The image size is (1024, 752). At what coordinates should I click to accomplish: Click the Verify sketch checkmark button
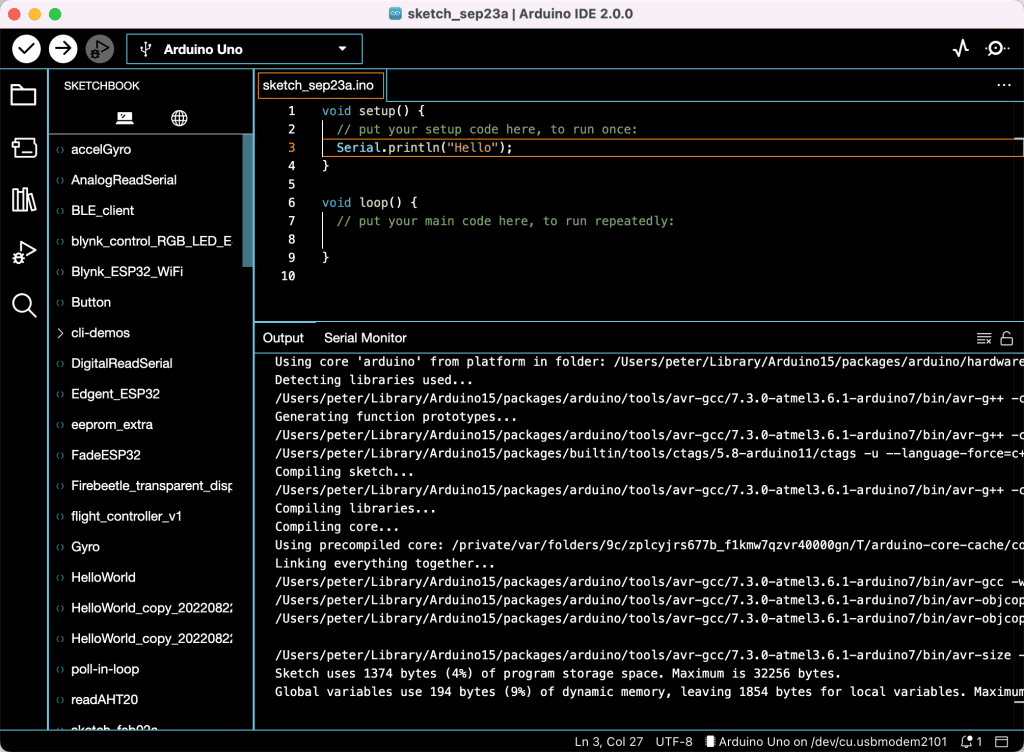[27, 49]
